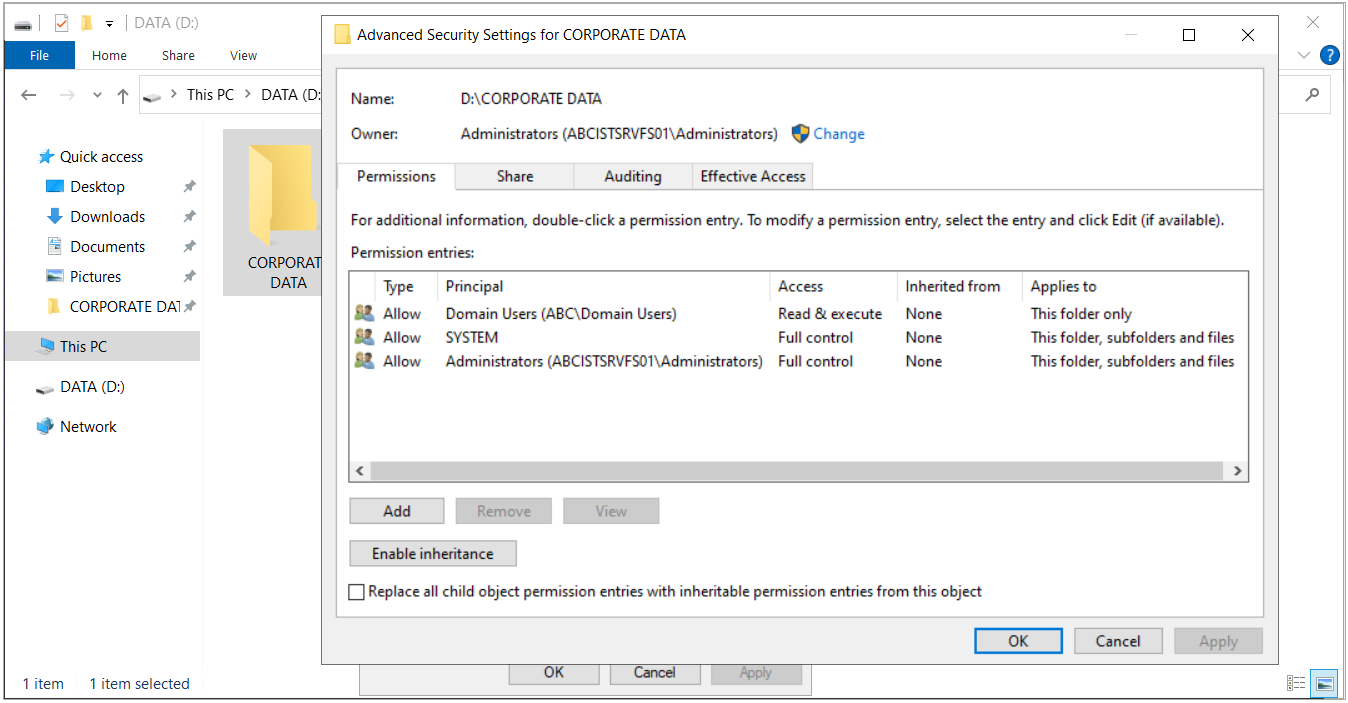Click This PC in the address bar
Image resolution: width=1348 pixels, height=703 pixels.
tap(210, 95)
